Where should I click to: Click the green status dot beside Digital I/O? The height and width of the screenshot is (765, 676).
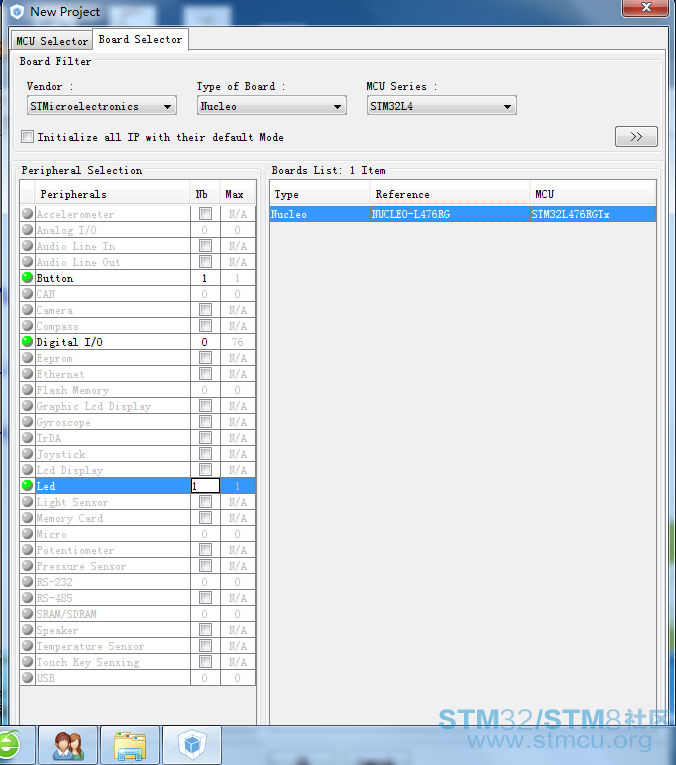click(27, 342)
